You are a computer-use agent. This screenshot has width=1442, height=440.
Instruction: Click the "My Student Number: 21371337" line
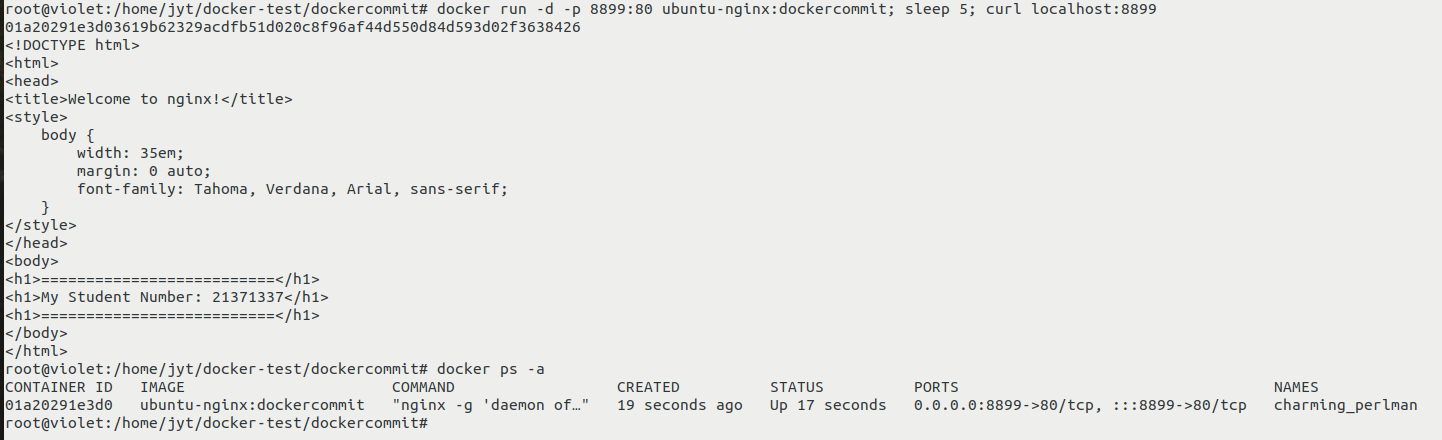(166, 297)
